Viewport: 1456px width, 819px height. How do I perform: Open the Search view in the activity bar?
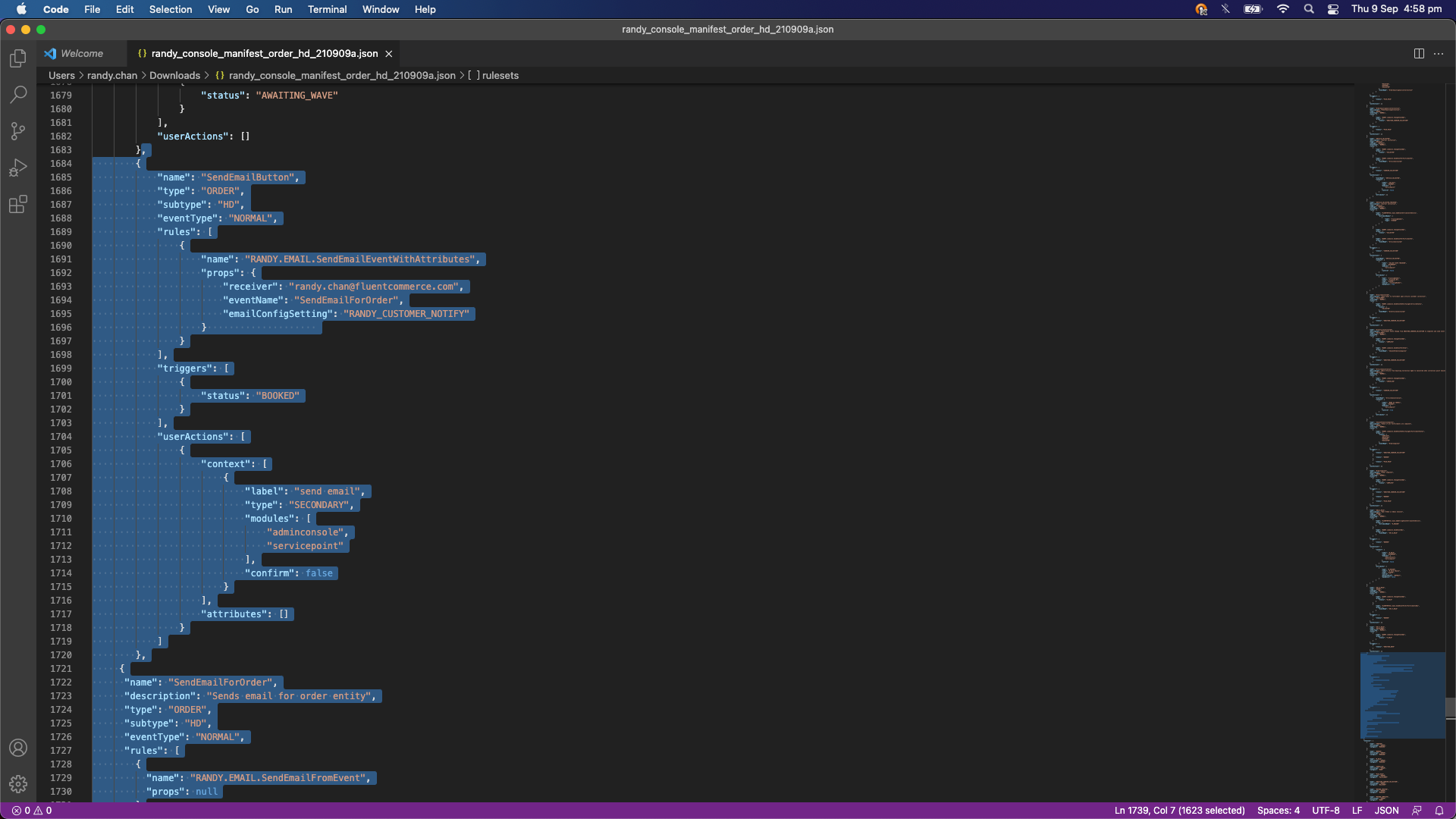click(x=18, y=95)
